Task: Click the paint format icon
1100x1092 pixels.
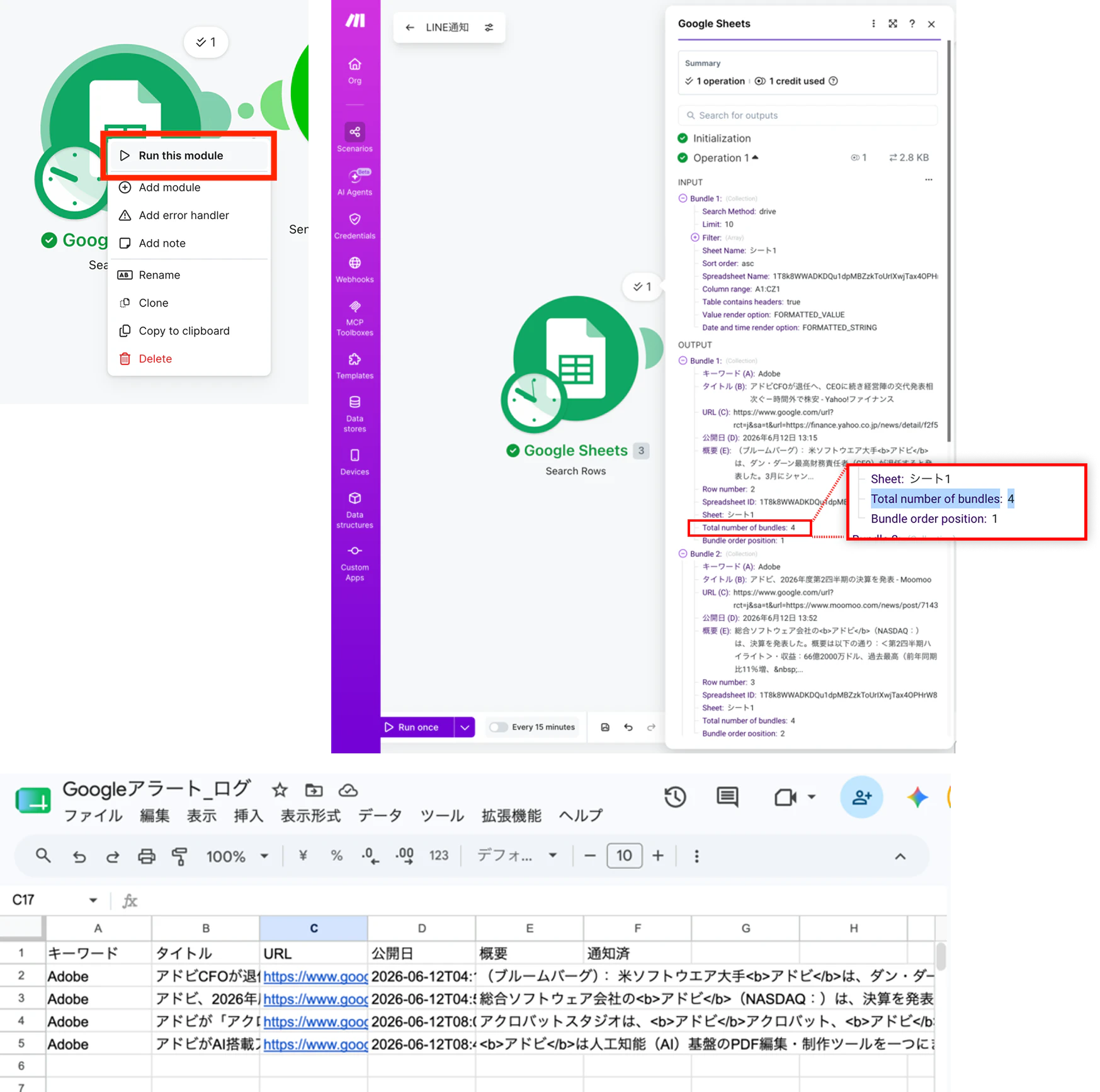Action: point(179,856)
